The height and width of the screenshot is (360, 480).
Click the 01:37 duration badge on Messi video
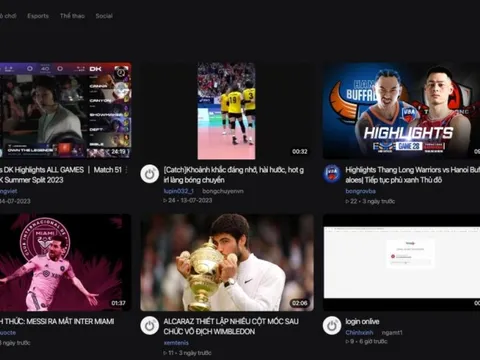click(118, 303)
